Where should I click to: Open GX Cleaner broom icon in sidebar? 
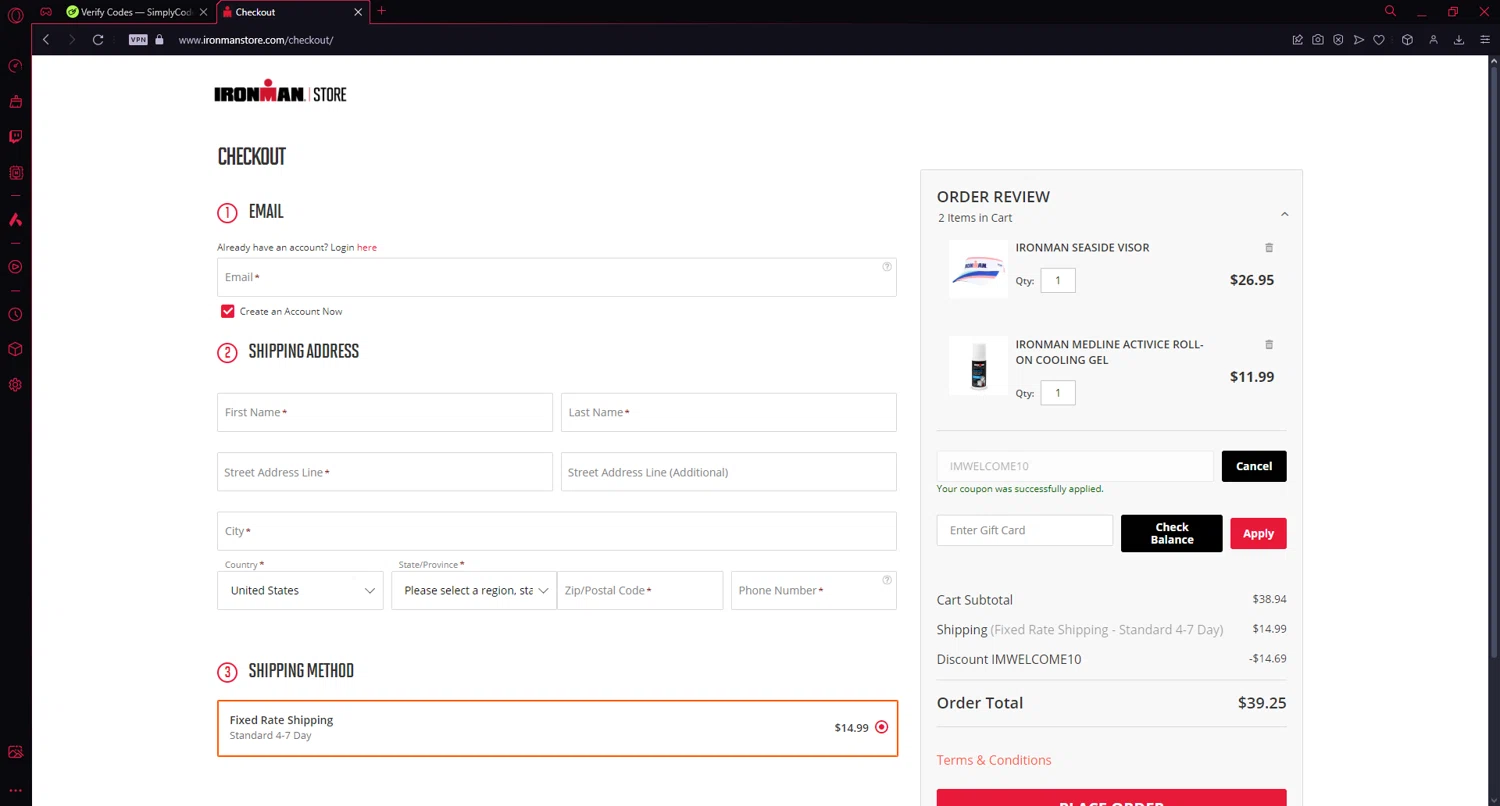click(x=15, y=101)
